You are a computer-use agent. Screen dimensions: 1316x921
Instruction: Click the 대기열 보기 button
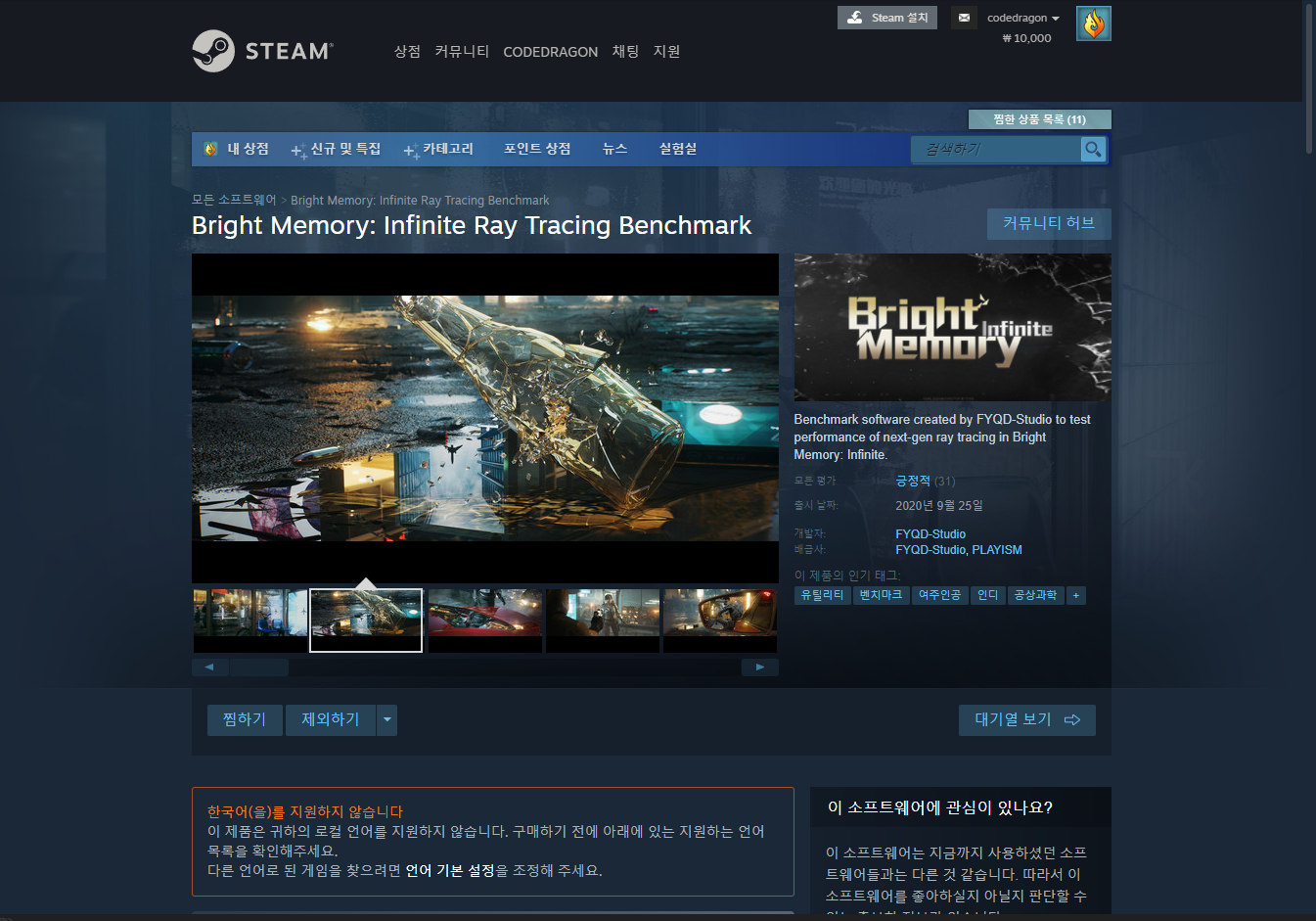point(1027,719)
